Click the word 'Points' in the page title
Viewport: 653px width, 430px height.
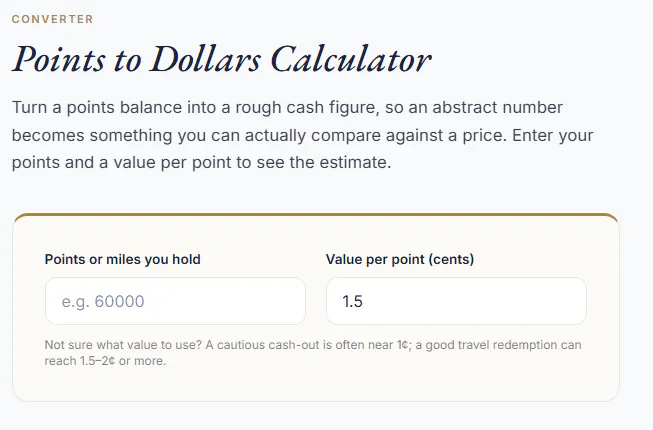click(59, 60)
